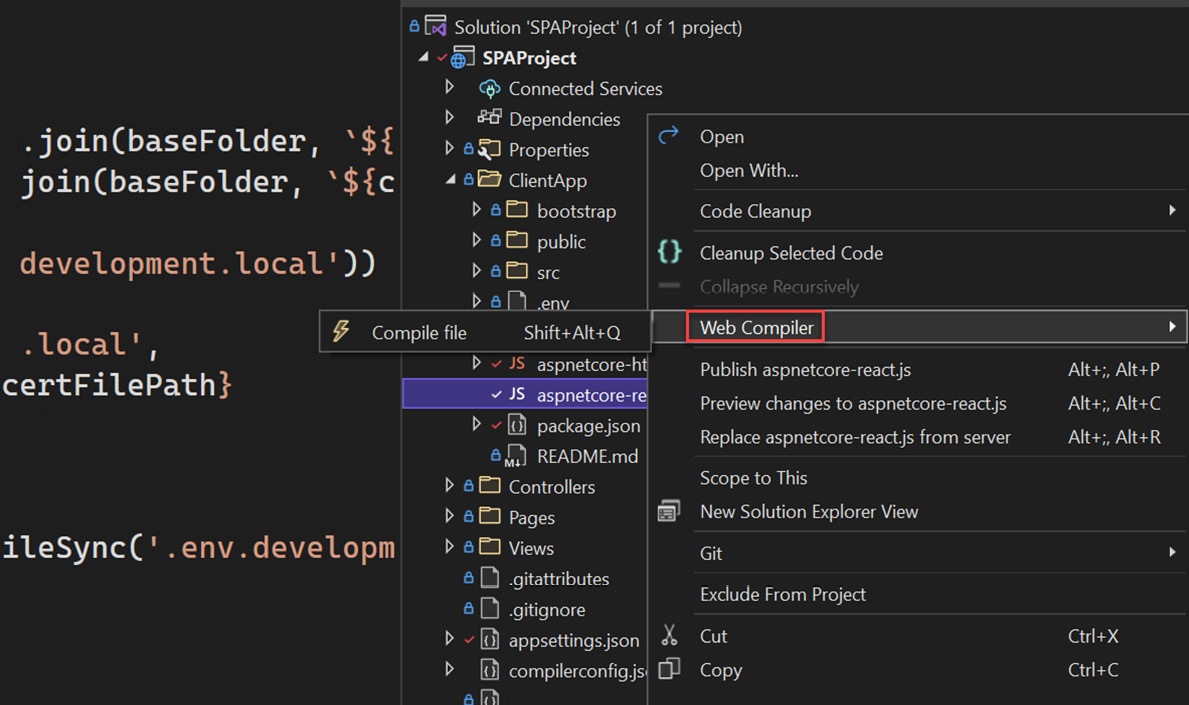
Task: Select the README.md file
Action: coord(586,456)
